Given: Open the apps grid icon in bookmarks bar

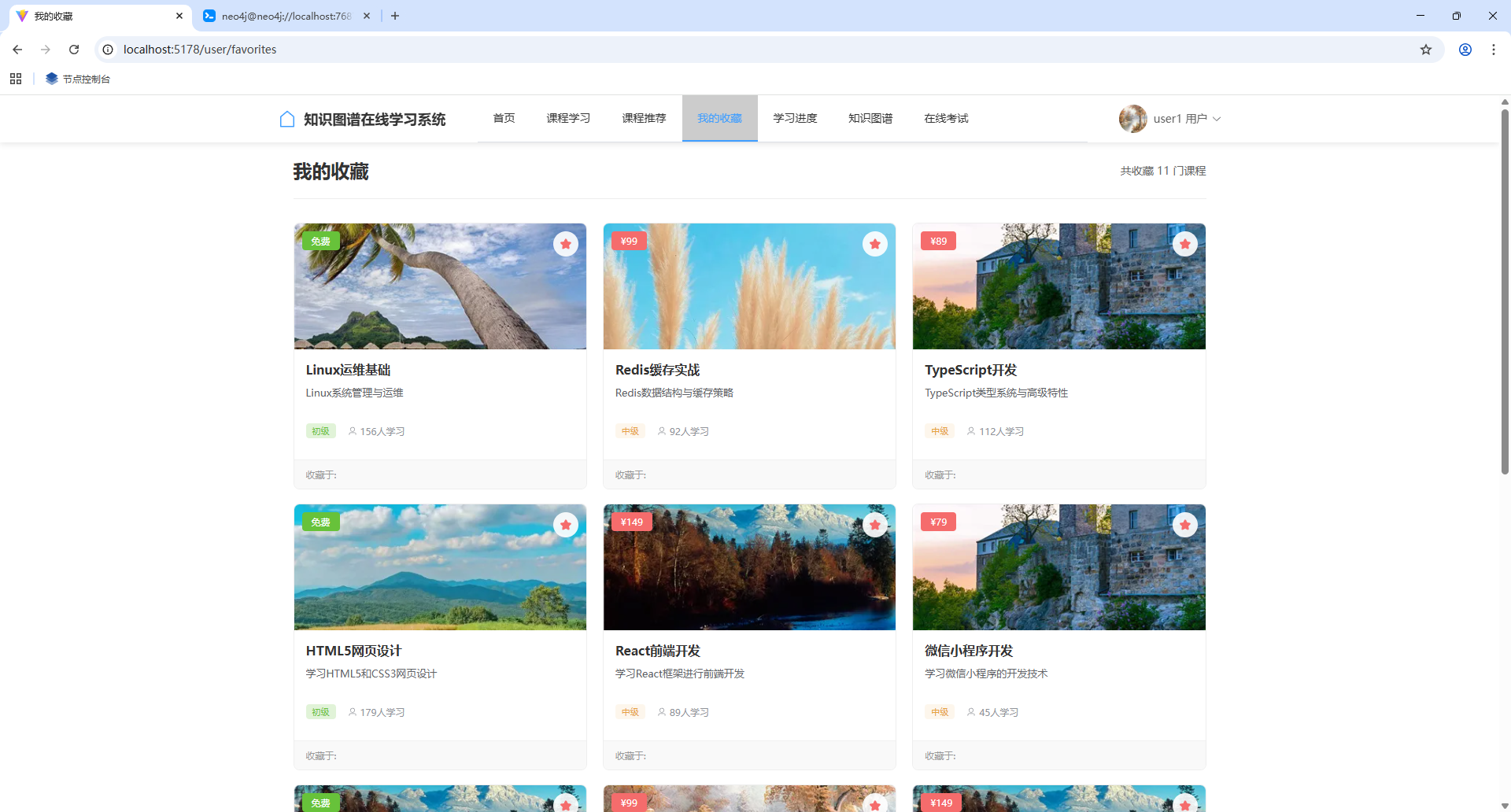Looking at the screenshot, I should tap(16, 79).
